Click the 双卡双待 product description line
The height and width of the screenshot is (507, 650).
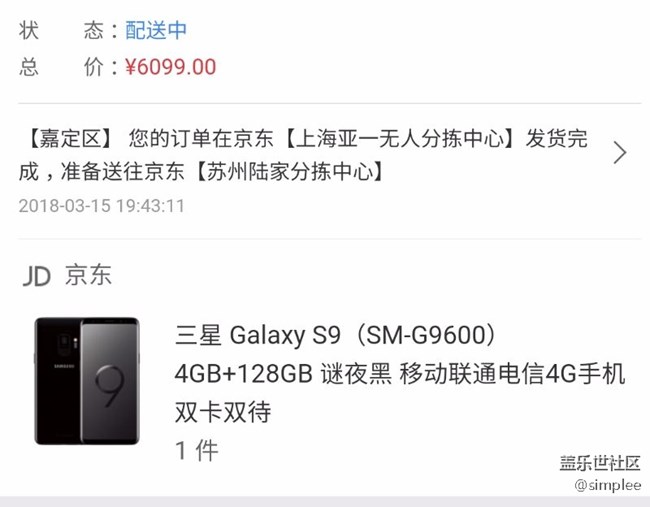pos(223,412)
